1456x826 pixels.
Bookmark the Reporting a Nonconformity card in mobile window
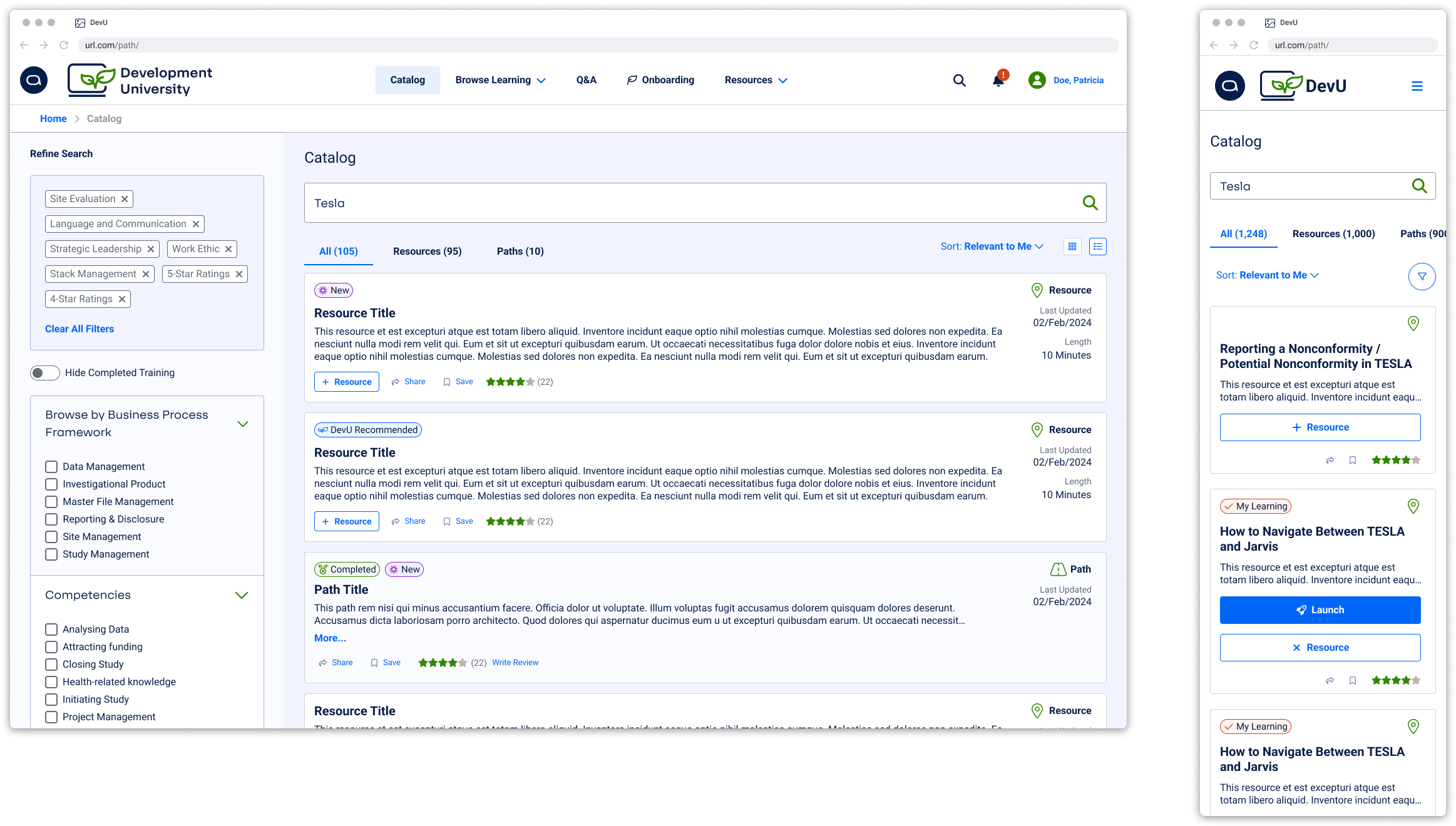1352,461
